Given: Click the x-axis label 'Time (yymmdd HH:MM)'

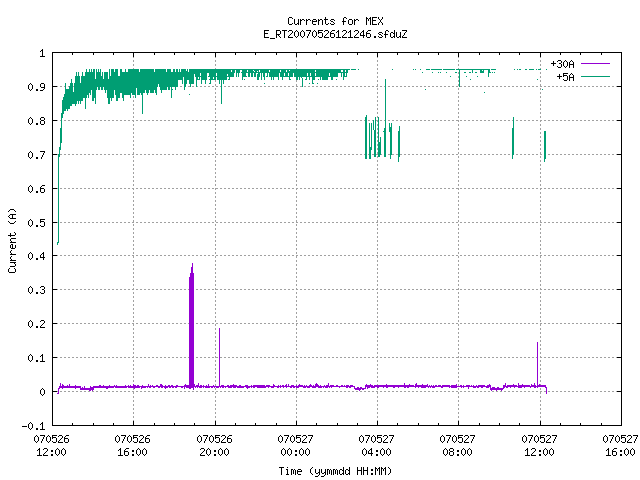Looking at the screenshot, I should click(335, 471).
